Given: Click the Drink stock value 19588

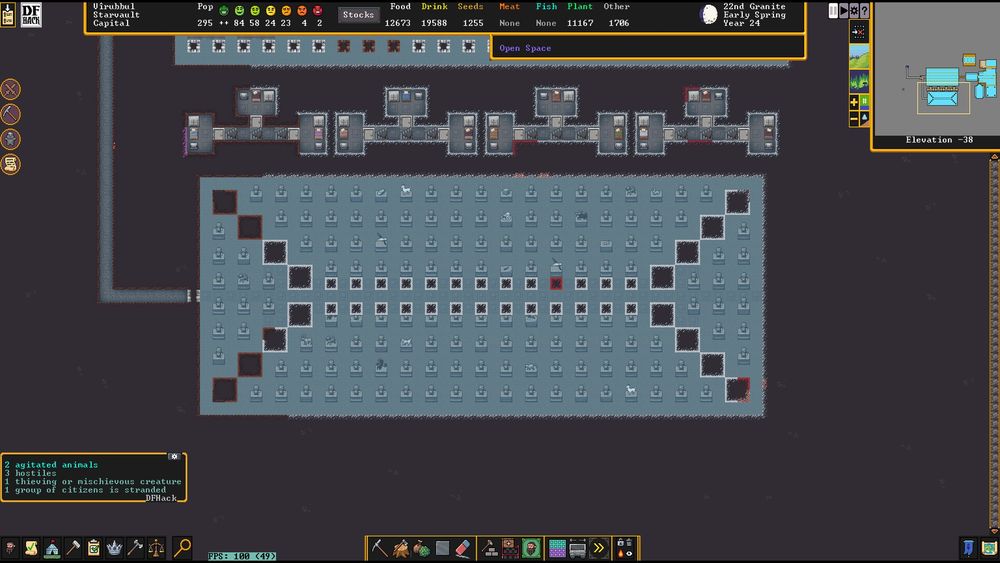Looking at the screenshot, I should 434,23.
